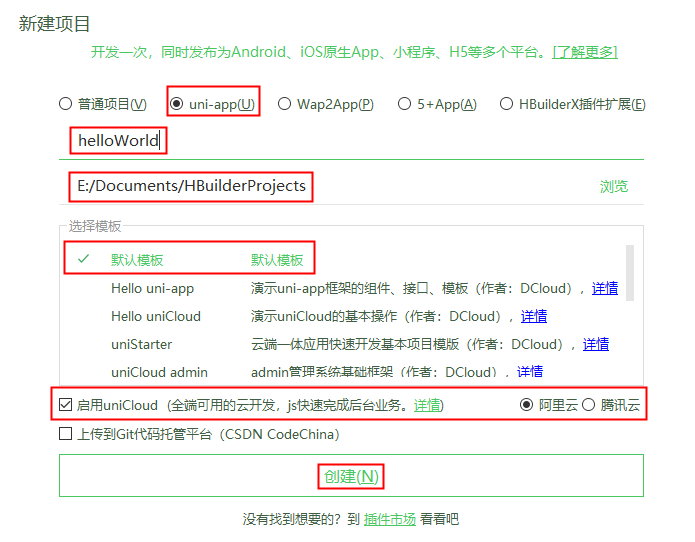695x542 pixels.
Task: Toggle the 启用uniCloud checkbox
Action: [x=66, y=405]
